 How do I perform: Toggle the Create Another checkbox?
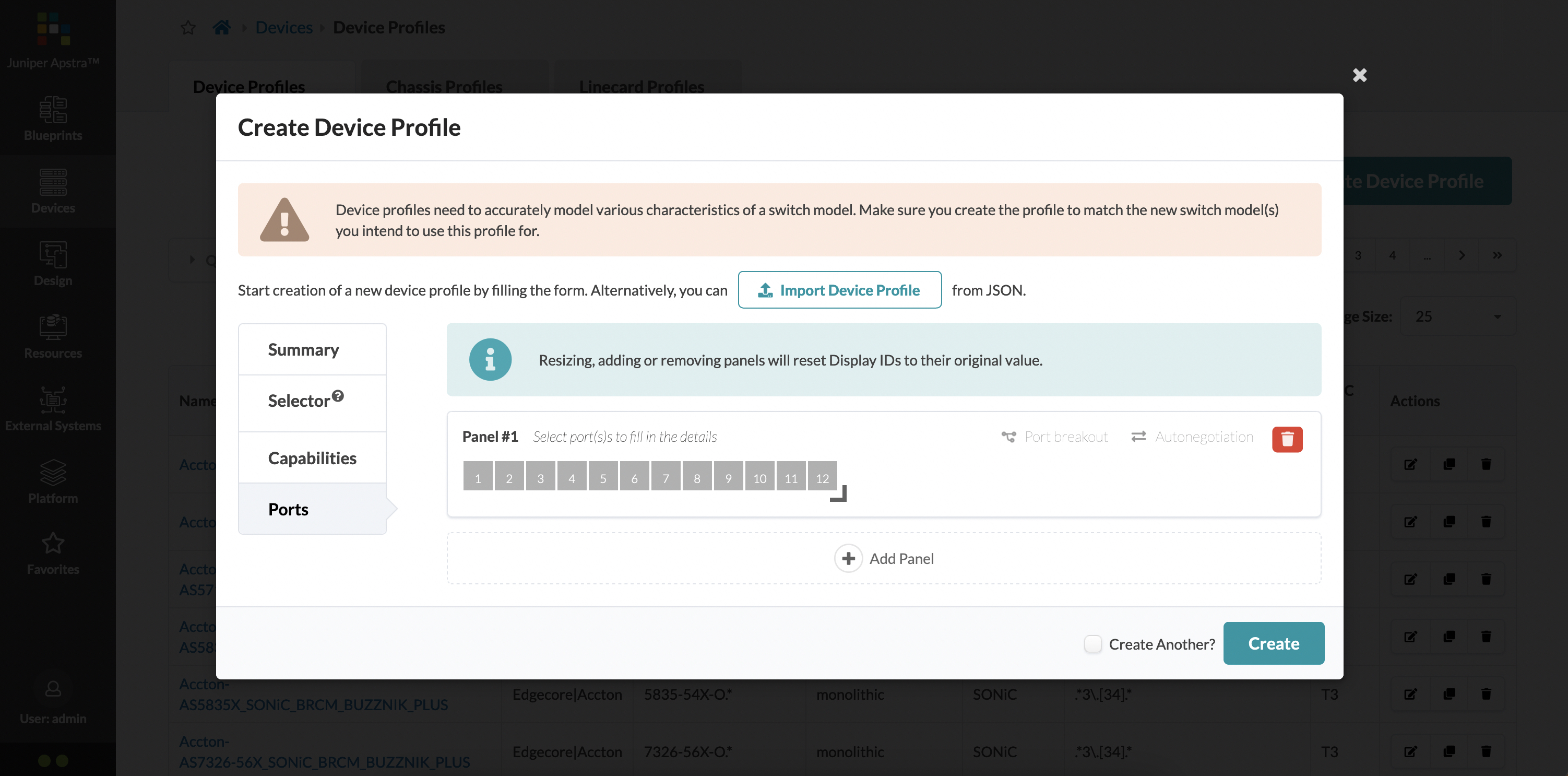(x=1093, y=643)
